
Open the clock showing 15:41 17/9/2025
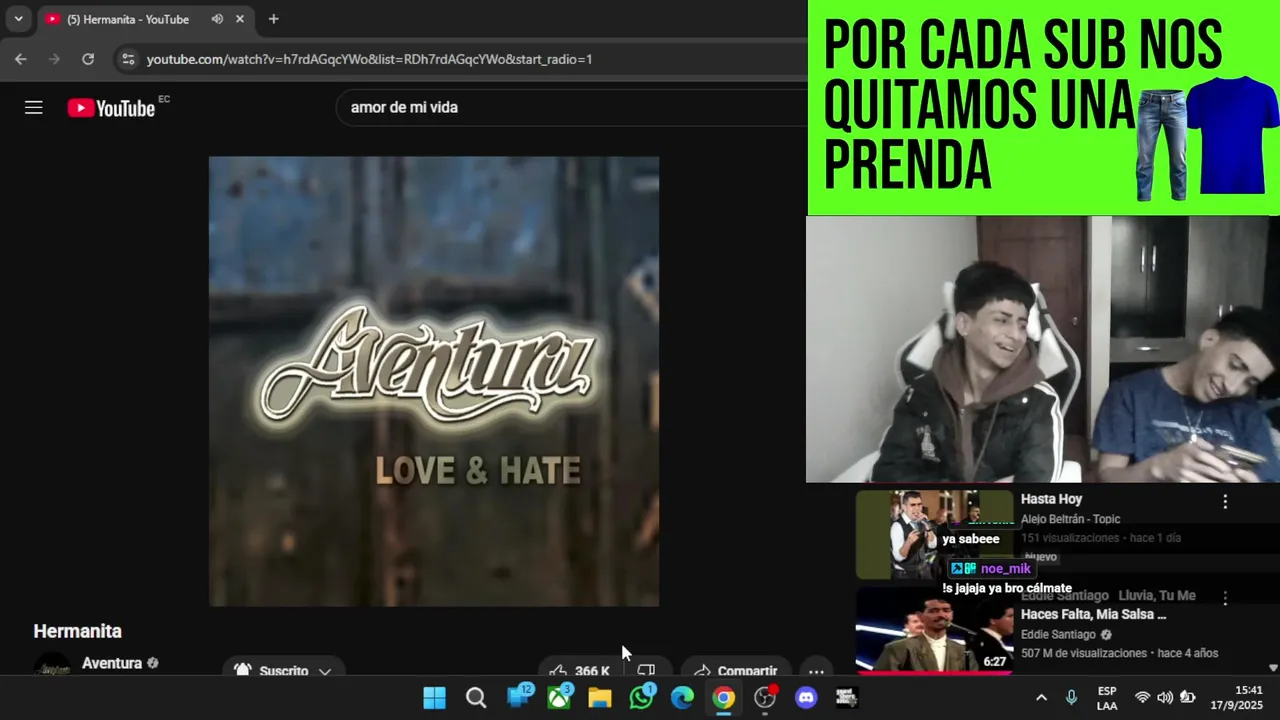[1236, 698]
